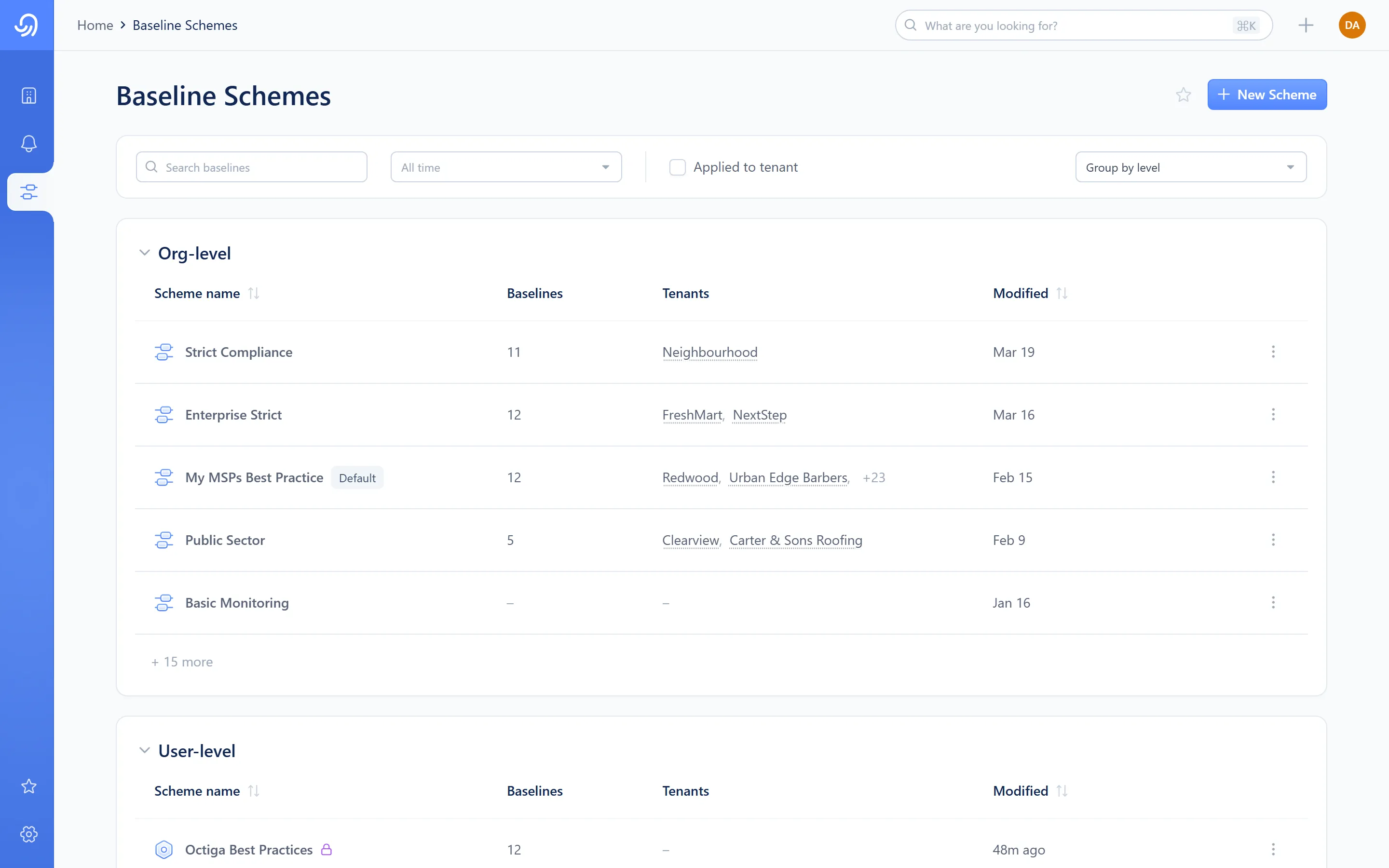Open notifications bell in sidebar
Image resolution: width=1389 pixels, height=868 pixels.
(29, 143)
